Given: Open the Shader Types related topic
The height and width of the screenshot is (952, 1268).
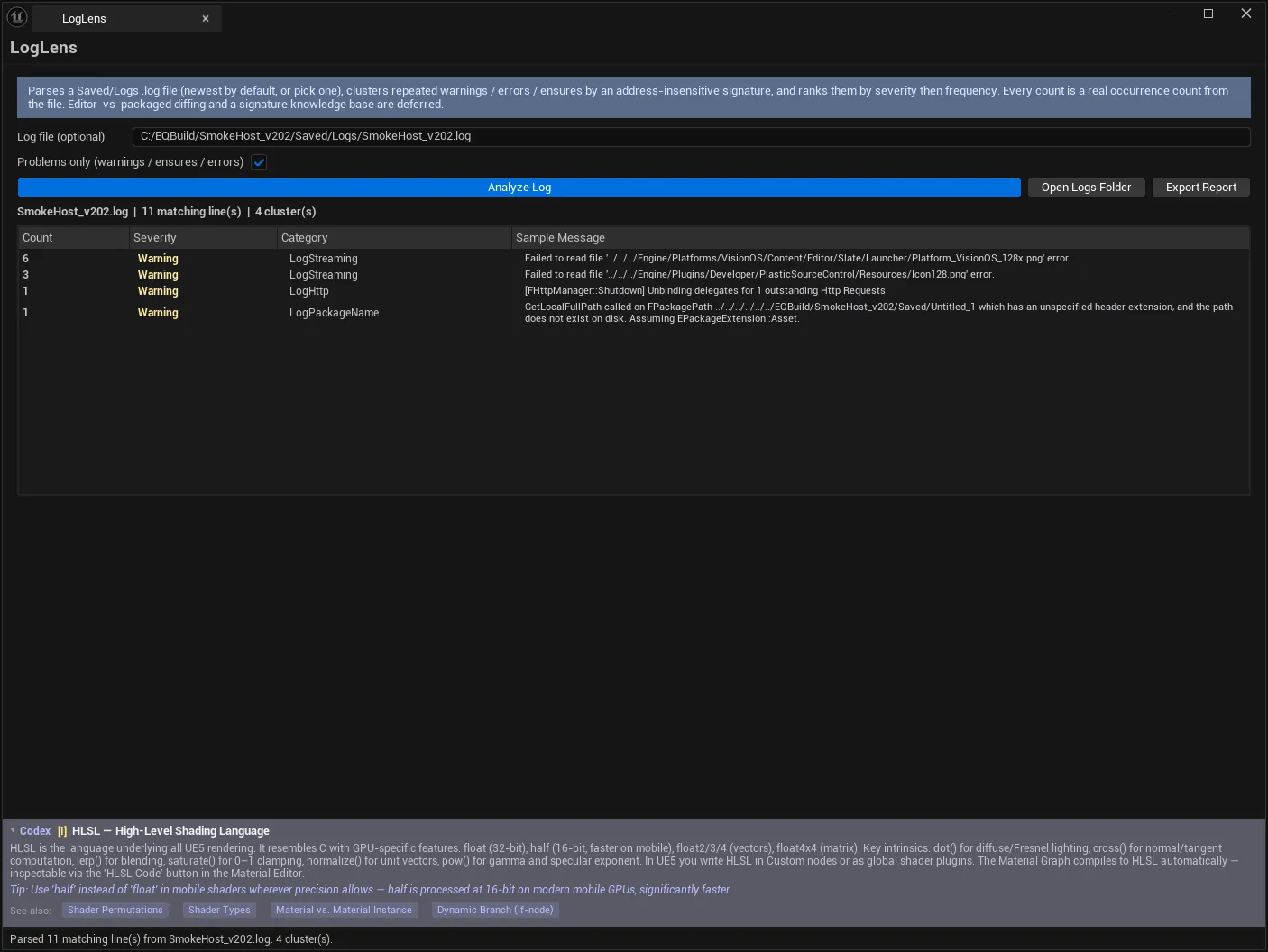Looking at the screenshot, I should point(219,911).
